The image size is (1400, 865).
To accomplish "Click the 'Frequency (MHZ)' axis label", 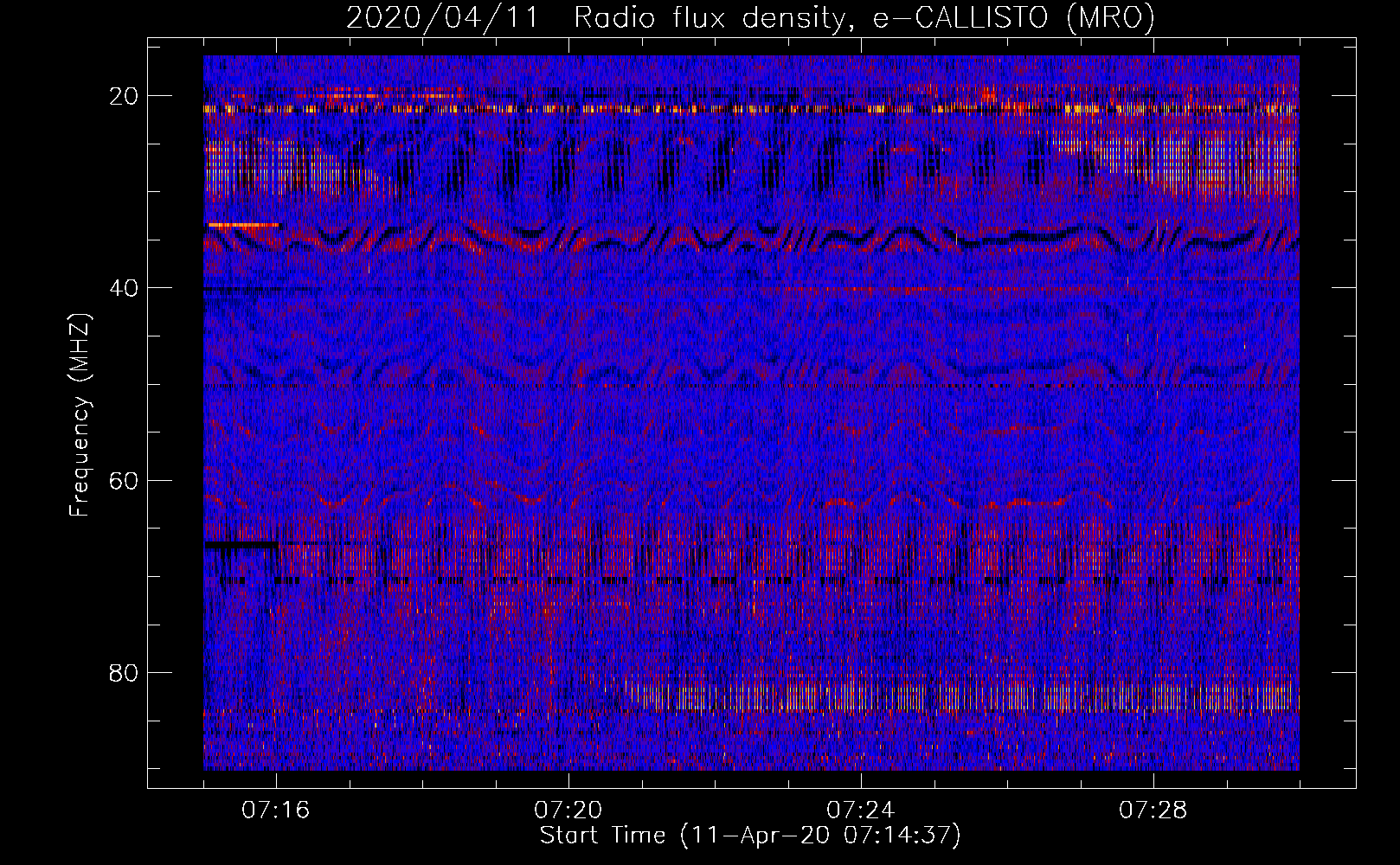I will pyautogui.click(x=79, y=415).
